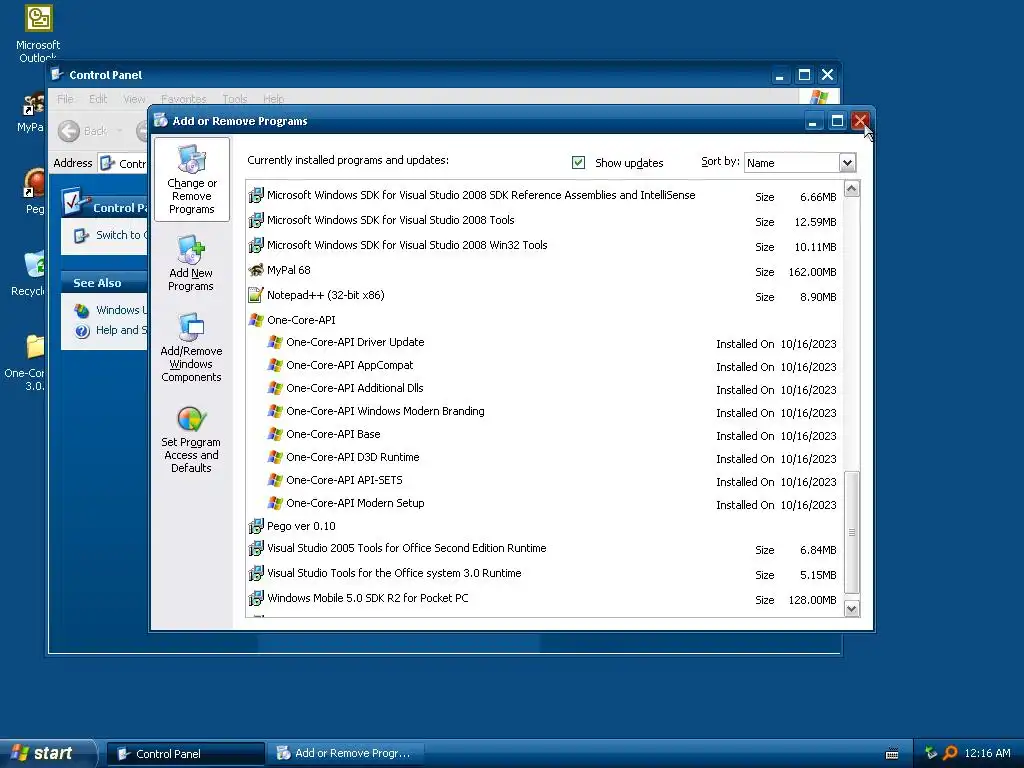Select 'Visual Studio 2005 Tools for Office Second Edition Runtime'

(x=407, y=548)
